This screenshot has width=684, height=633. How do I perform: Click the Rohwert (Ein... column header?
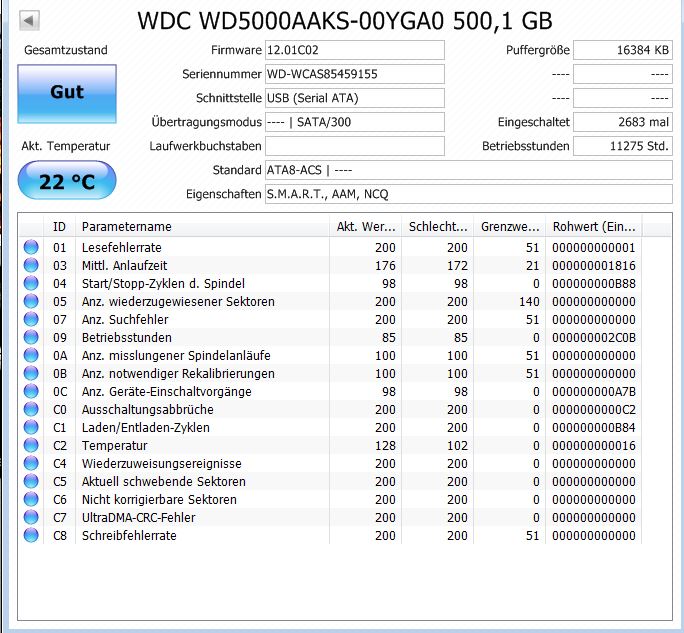click(594, 227)
